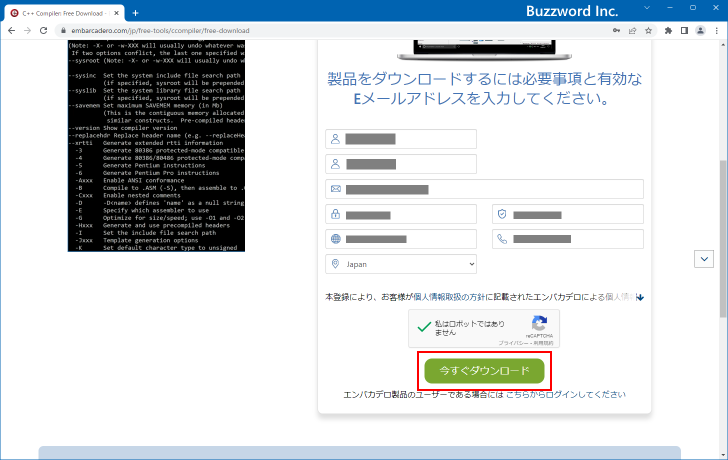Go back to the previous page

[12, 31]
